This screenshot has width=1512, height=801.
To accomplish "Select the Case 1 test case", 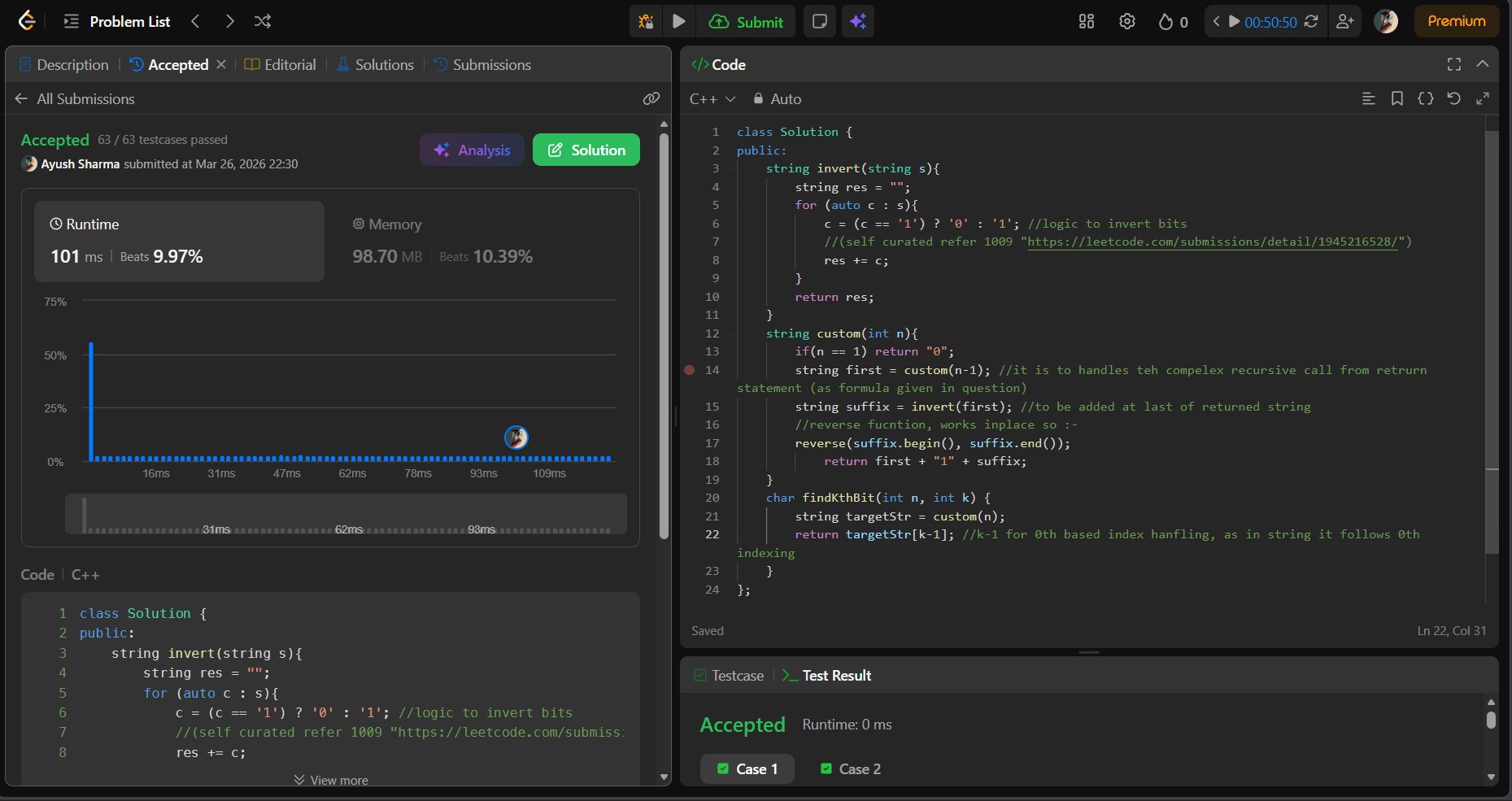I will 747,768.
